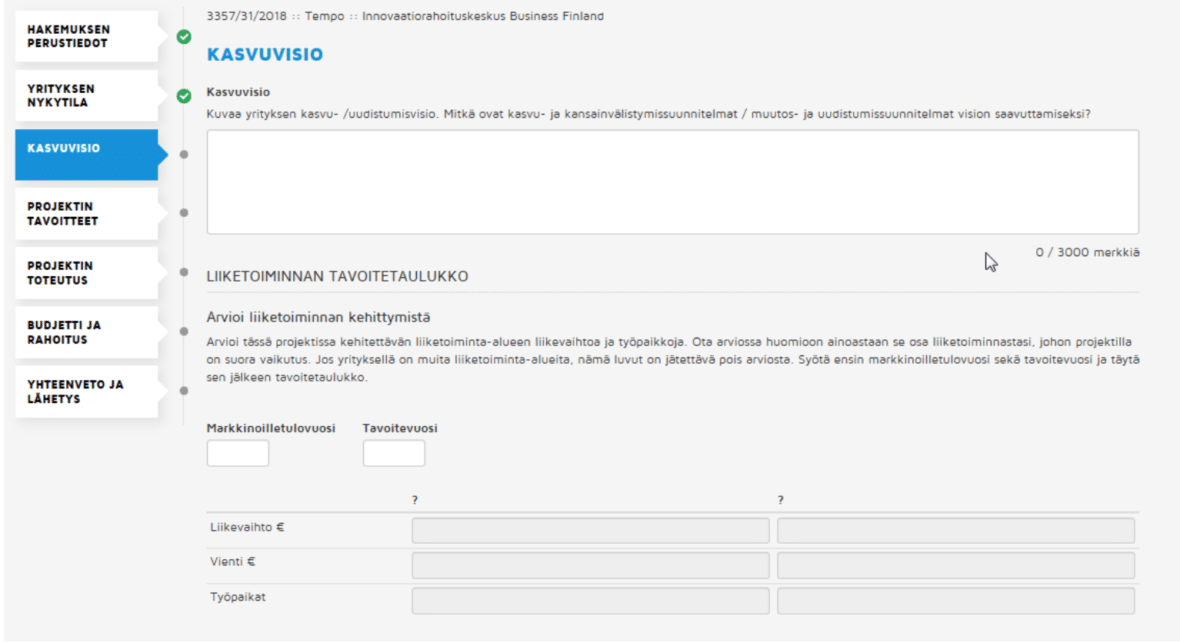Viewport: 1180px width, 643px height.
Task: Click the Työpaikat row label
Action: 238,597
